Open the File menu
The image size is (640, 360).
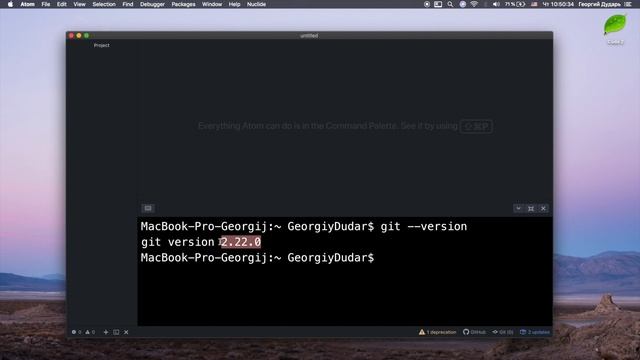pos(46,4)
